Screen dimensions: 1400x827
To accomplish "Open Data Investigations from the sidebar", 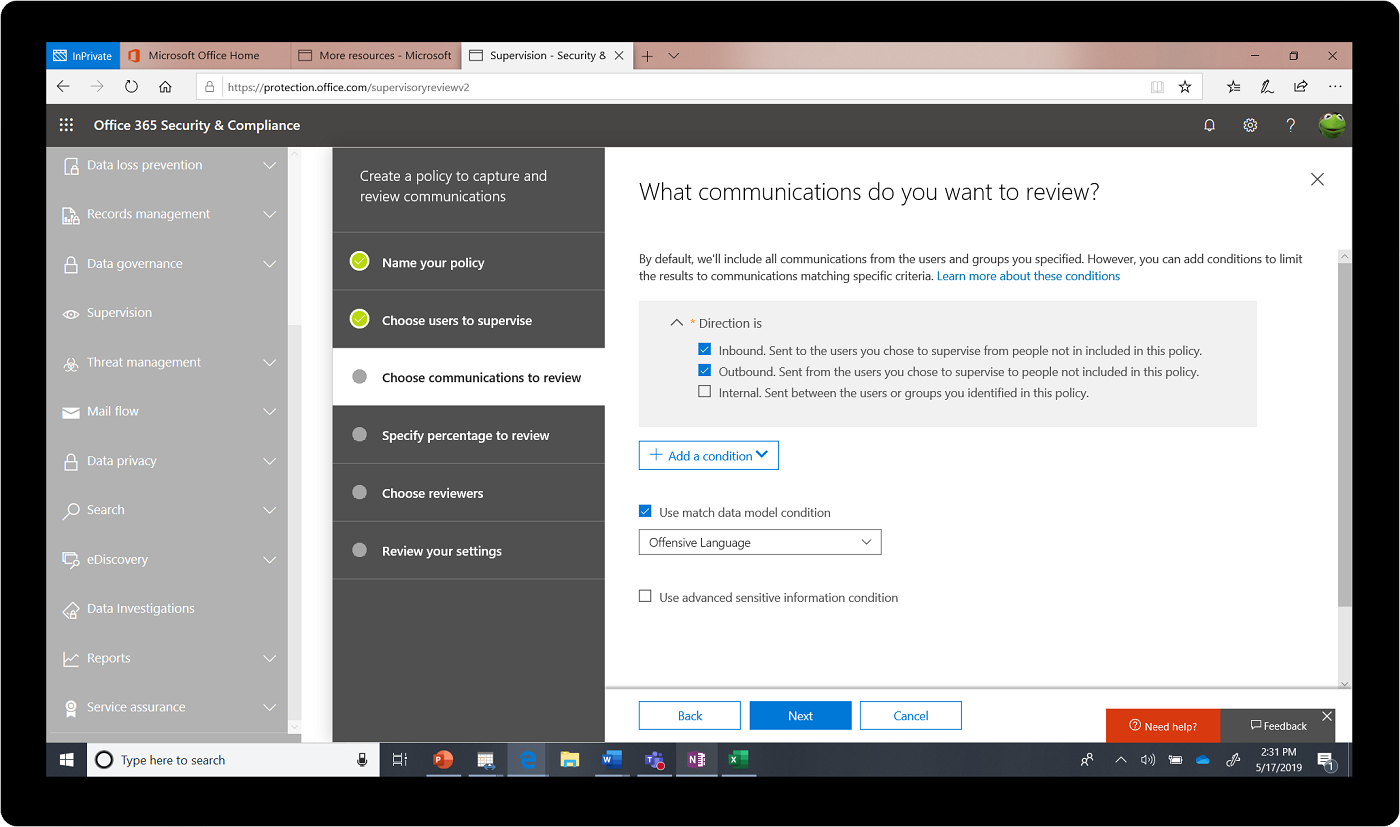I will (x=140, y=608).
